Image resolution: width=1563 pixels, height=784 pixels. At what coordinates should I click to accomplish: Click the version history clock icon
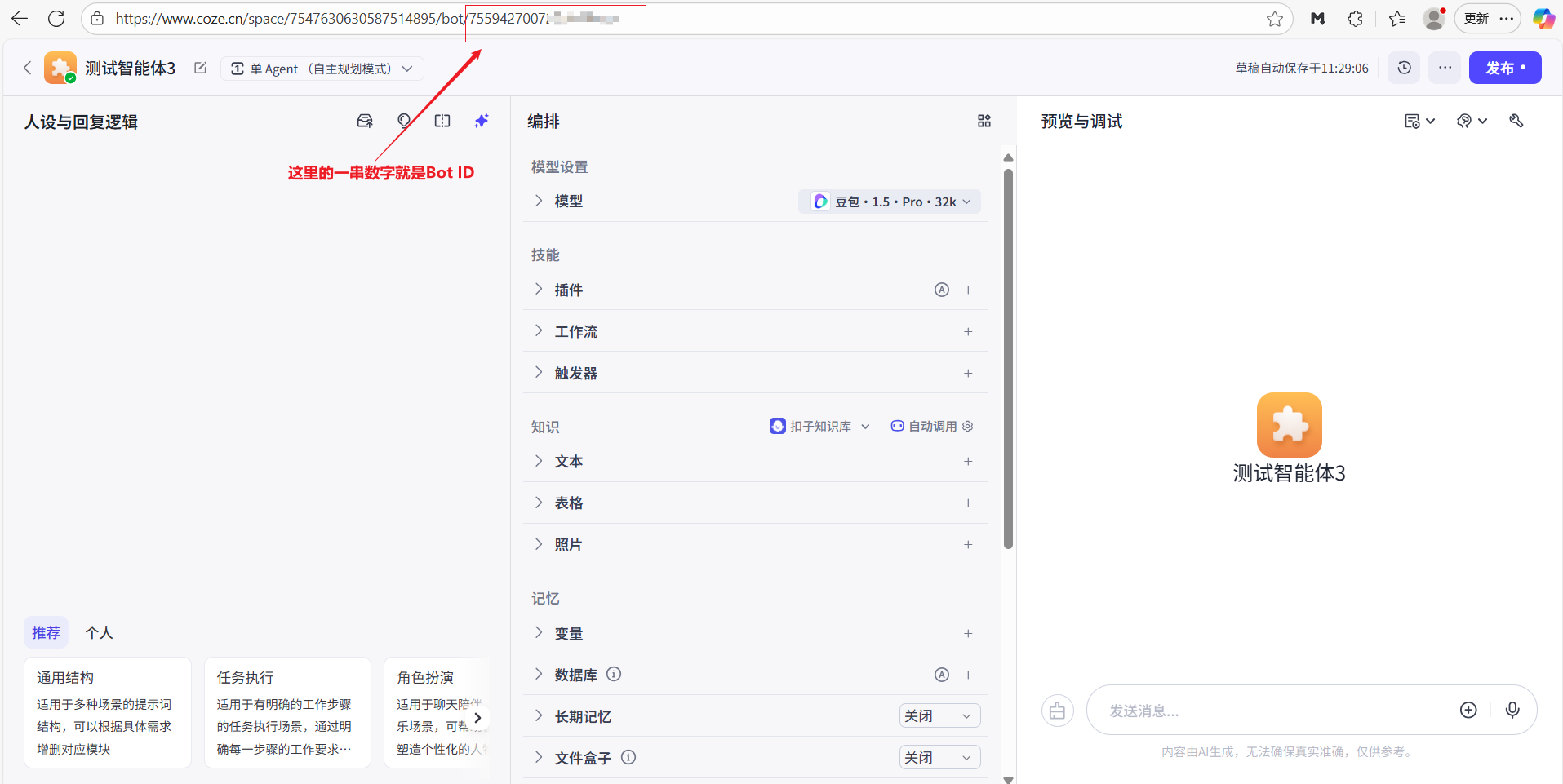[1404, 68]
